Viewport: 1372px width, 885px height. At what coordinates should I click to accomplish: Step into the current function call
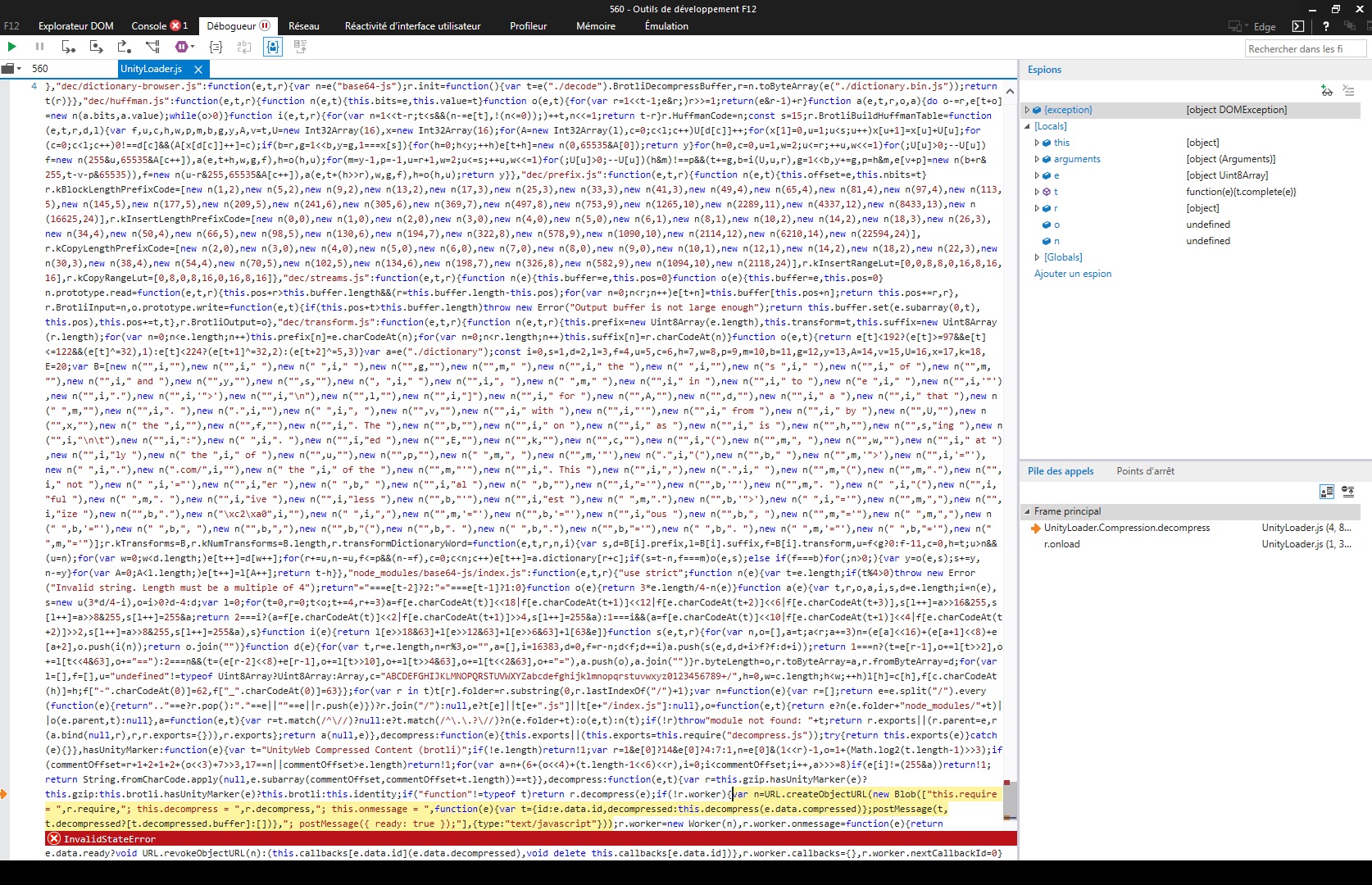click(96, 47)
